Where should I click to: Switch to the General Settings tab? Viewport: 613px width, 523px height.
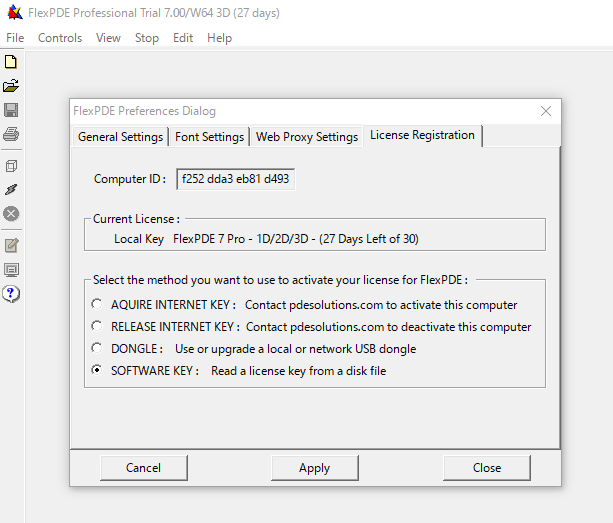click(x=120, y=137)
